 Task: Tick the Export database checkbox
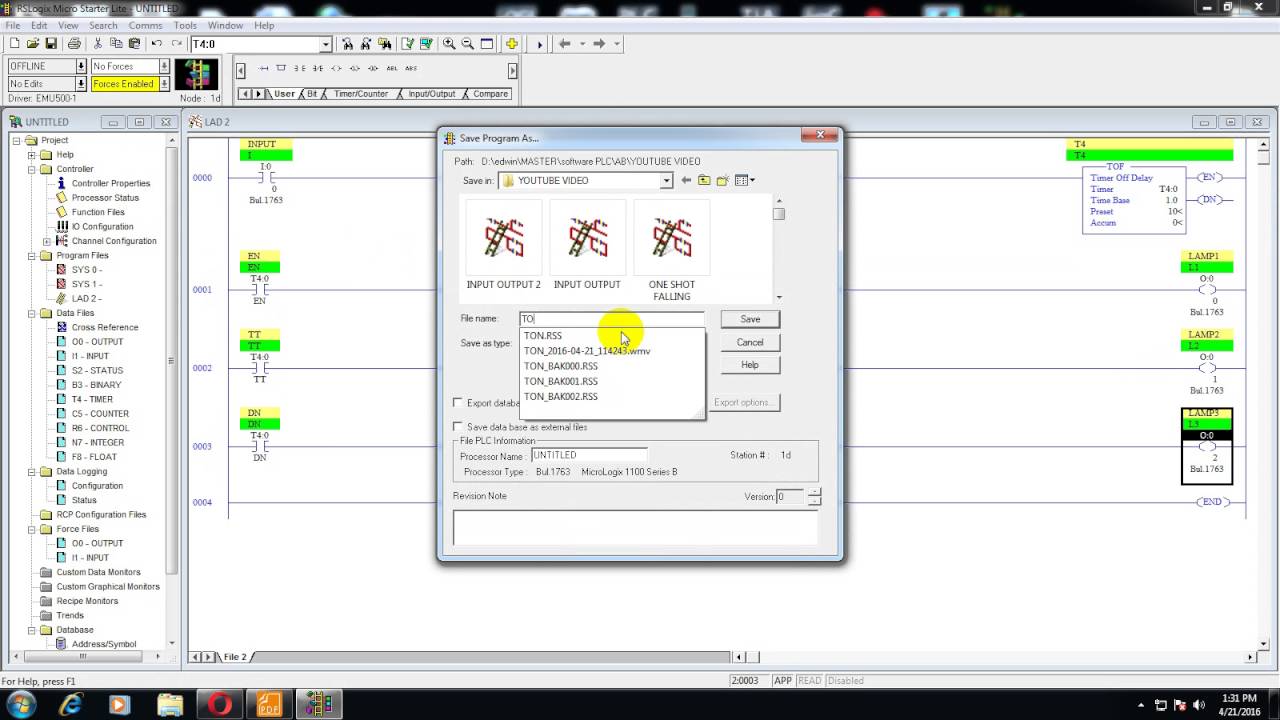[x=459, y=403]
